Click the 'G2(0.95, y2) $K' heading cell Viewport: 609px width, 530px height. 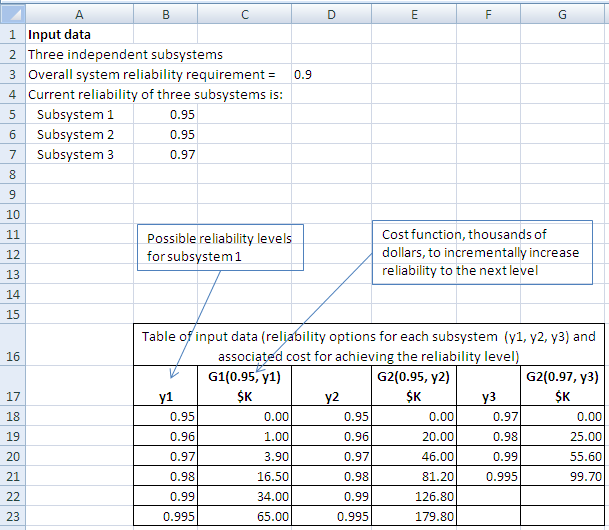(414, 386)
